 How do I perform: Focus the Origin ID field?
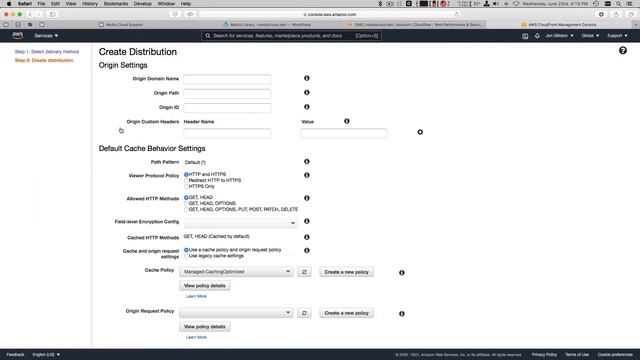point(227,108)
